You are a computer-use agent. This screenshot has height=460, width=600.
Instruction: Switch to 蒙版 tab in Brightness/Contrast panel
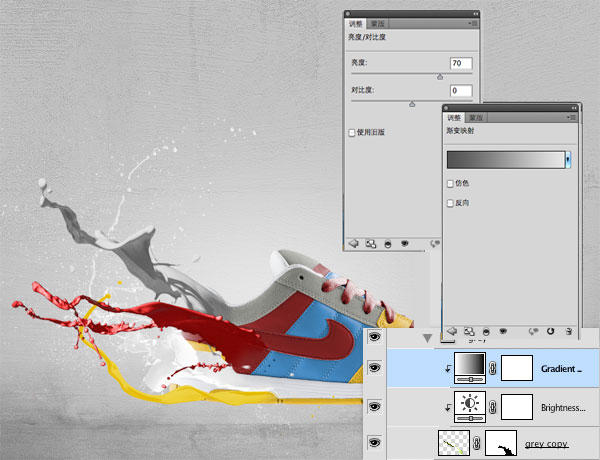(378, 24)
